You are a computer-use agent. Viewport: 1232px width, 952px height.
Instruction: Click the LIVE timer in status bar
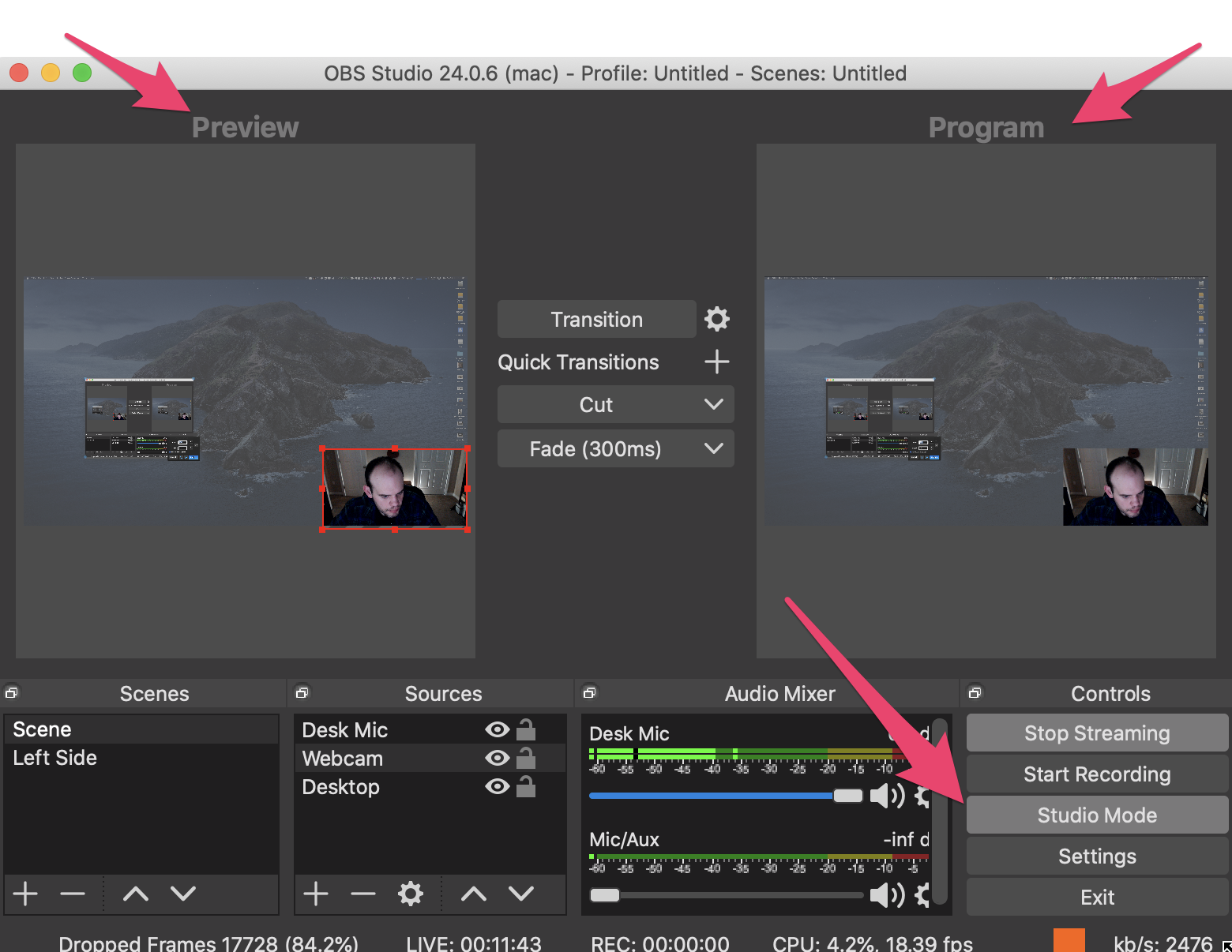[474, 943]
